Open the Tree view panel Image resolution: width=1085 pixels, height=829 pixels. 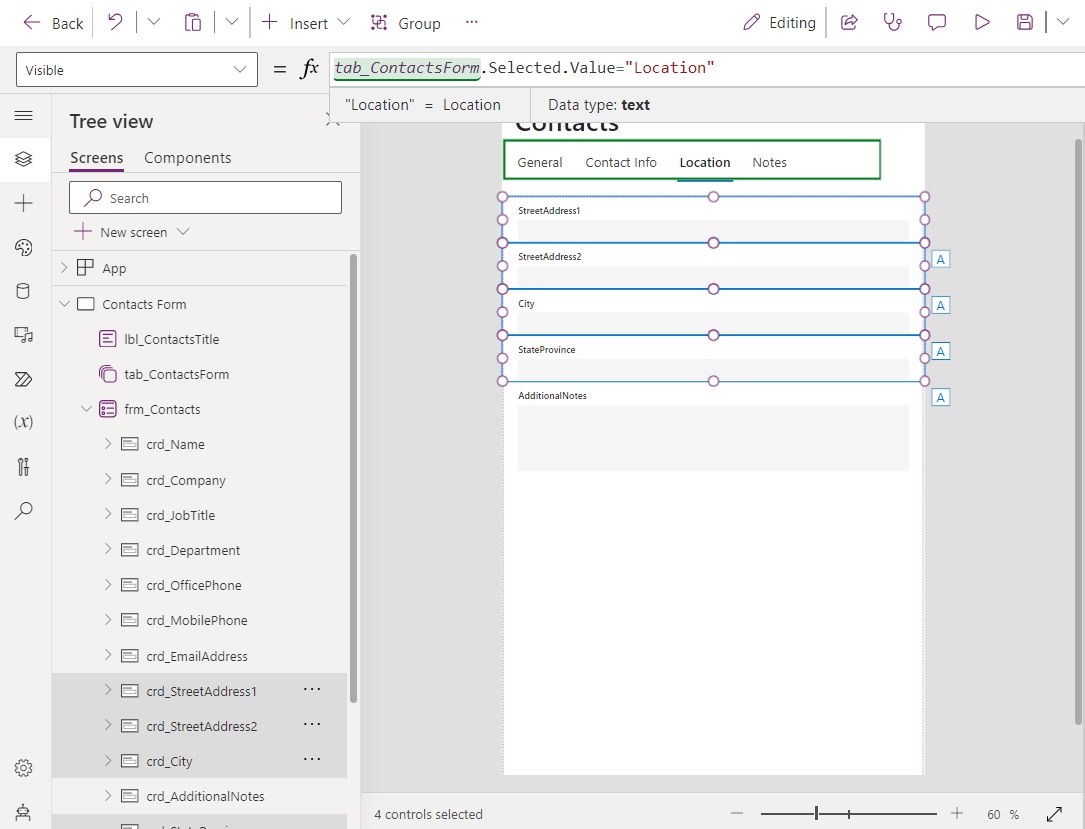pyautogui.click(x=25, y=159)
